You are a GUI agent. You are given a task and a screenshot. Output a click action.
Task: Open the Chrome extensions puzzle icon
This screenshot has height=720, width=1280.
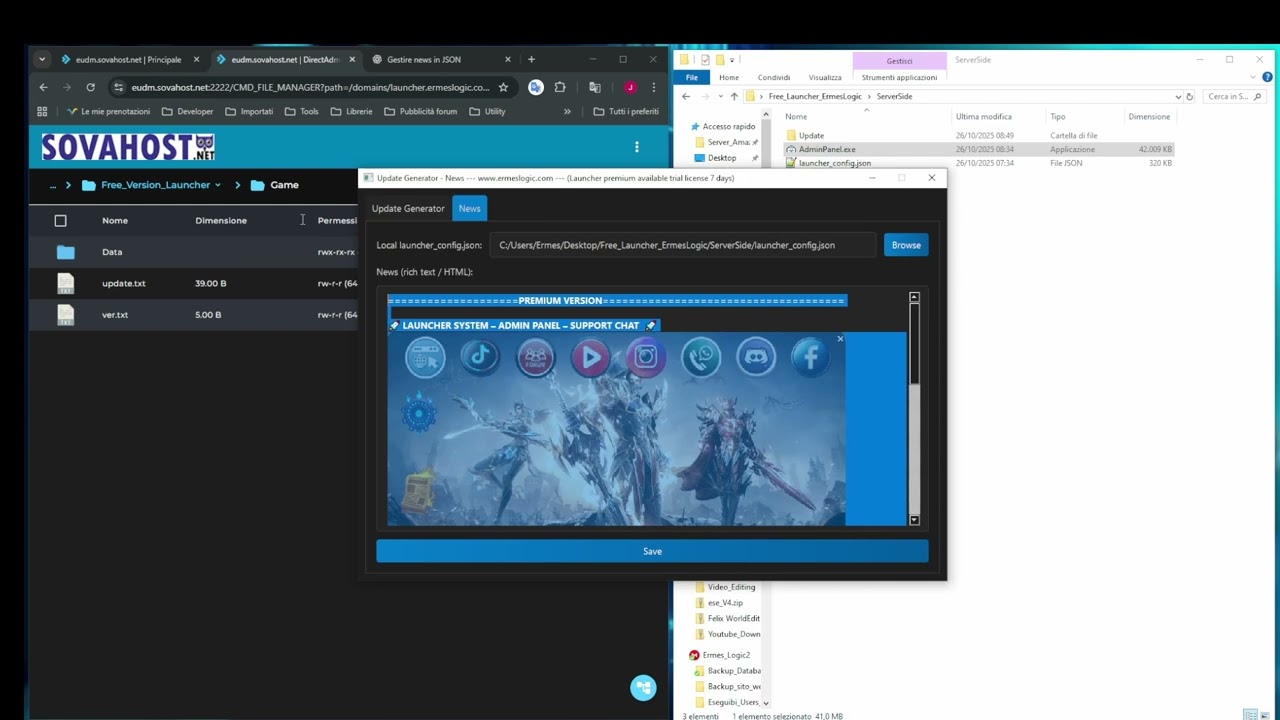tap(560, 87)
